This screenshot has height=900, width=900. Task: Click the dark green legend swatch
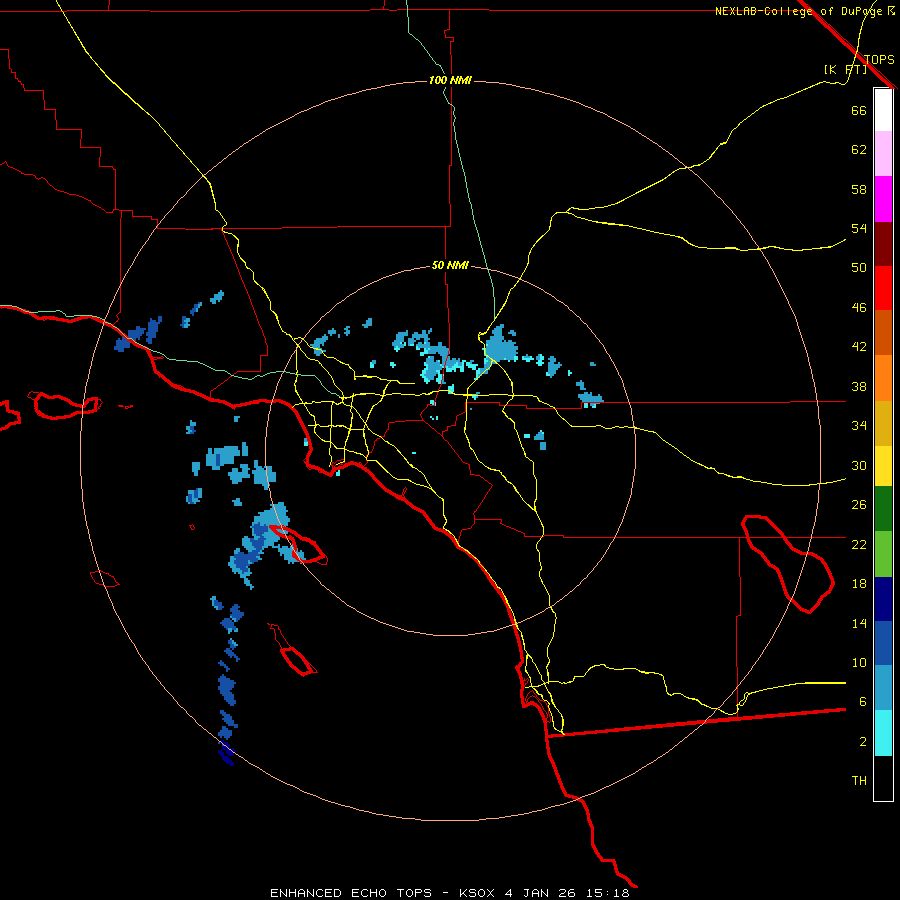(883, 509)
